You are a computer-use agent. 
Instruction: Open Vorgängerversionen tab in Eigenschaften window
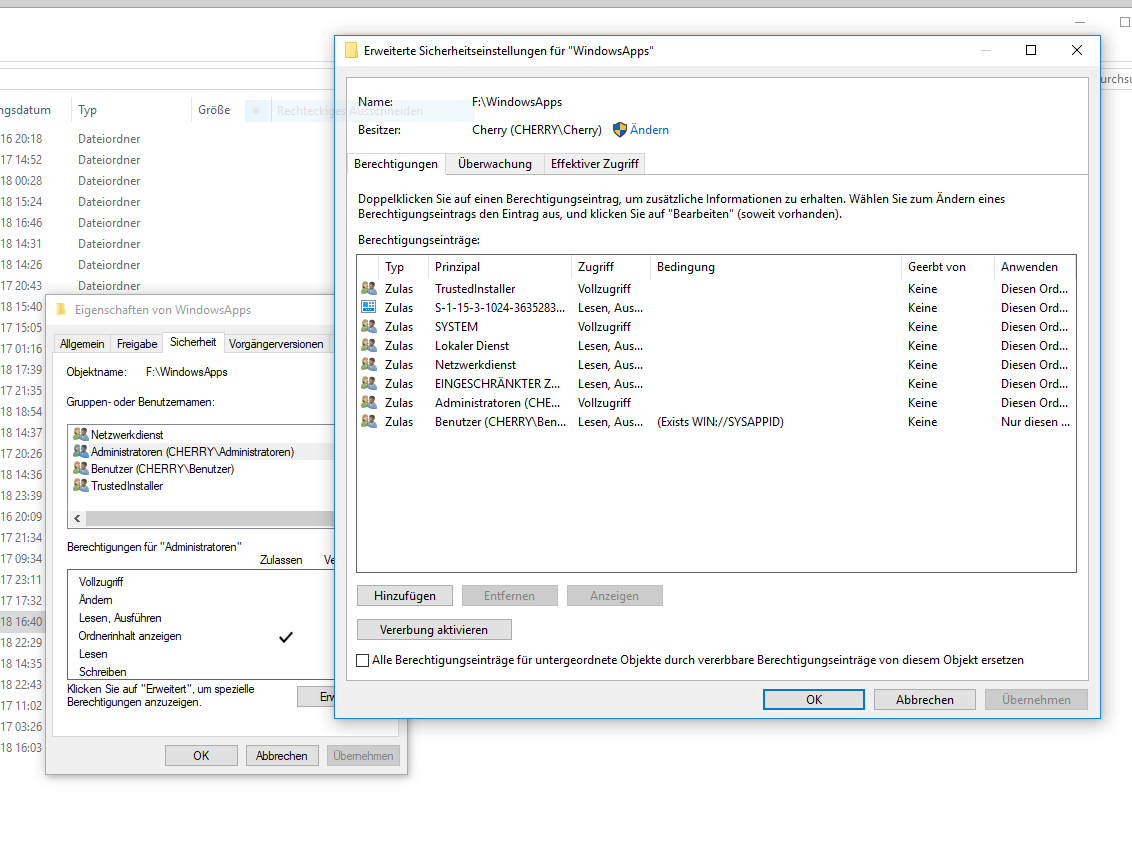pyautogui.click(x=276, y=344)
